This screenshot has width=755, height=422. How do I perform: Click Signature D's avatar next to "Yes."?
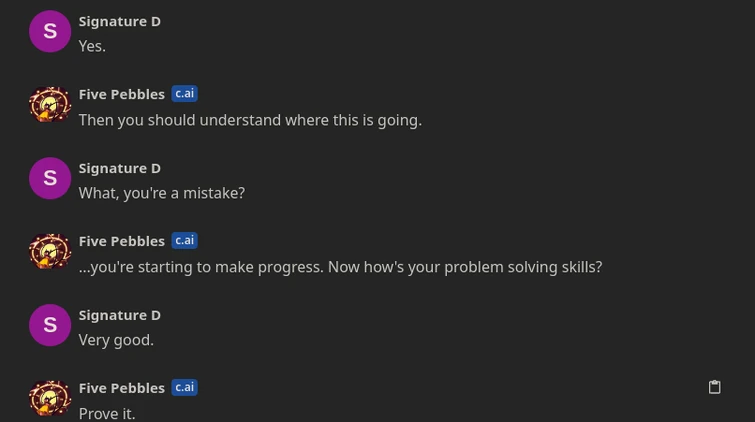point(50,32)
